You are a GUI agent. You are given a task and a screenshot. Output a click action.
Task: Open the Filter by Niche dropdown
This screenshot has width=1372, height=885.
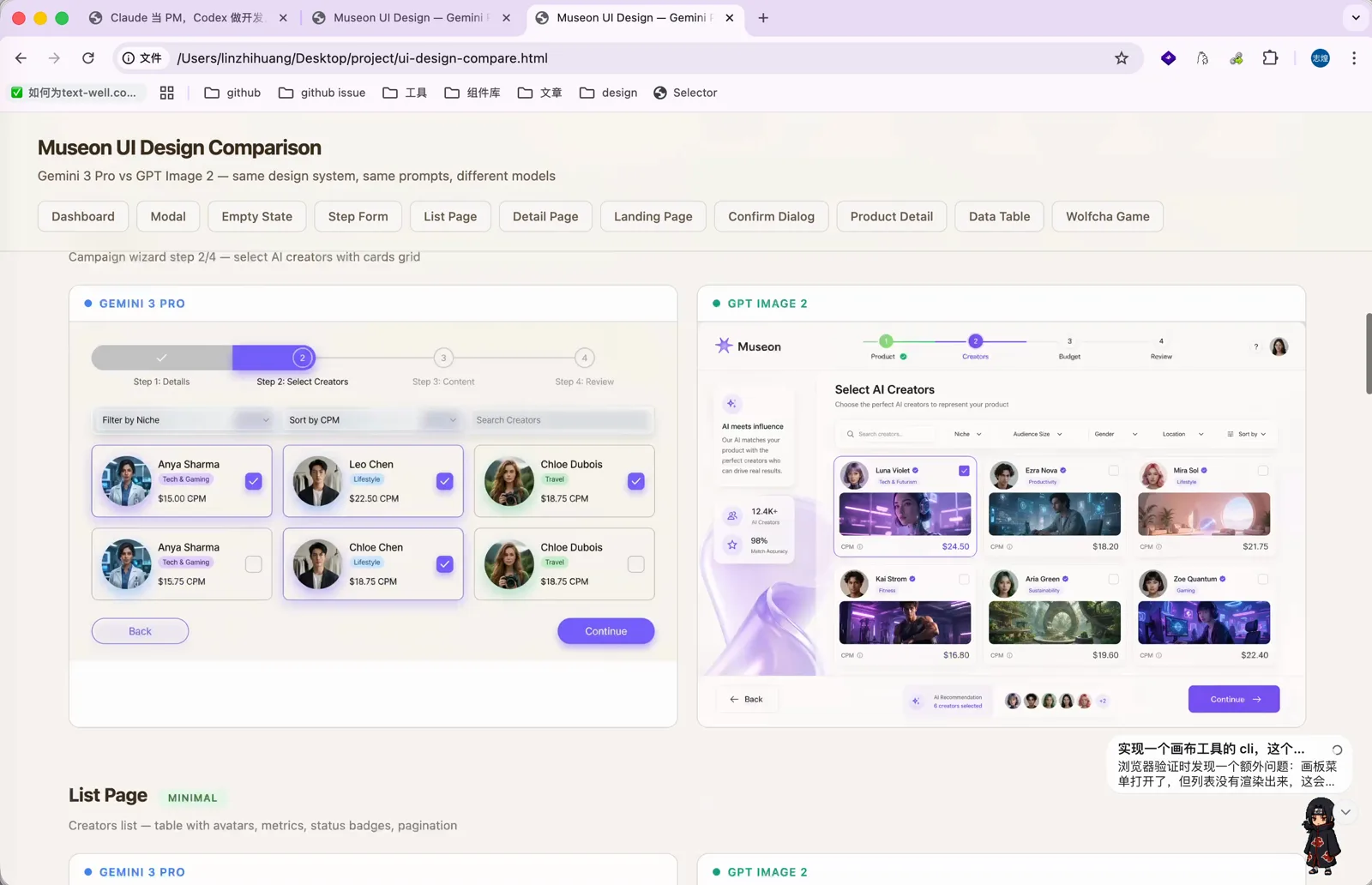coord(184,420)
